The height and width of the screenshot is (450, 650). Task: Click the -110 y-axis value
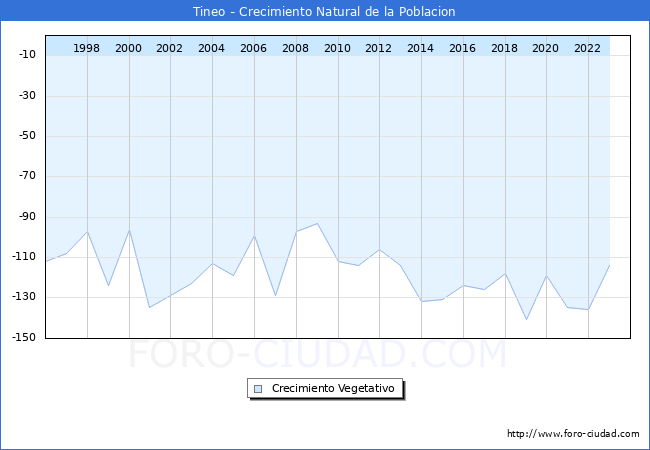(24, 256)
